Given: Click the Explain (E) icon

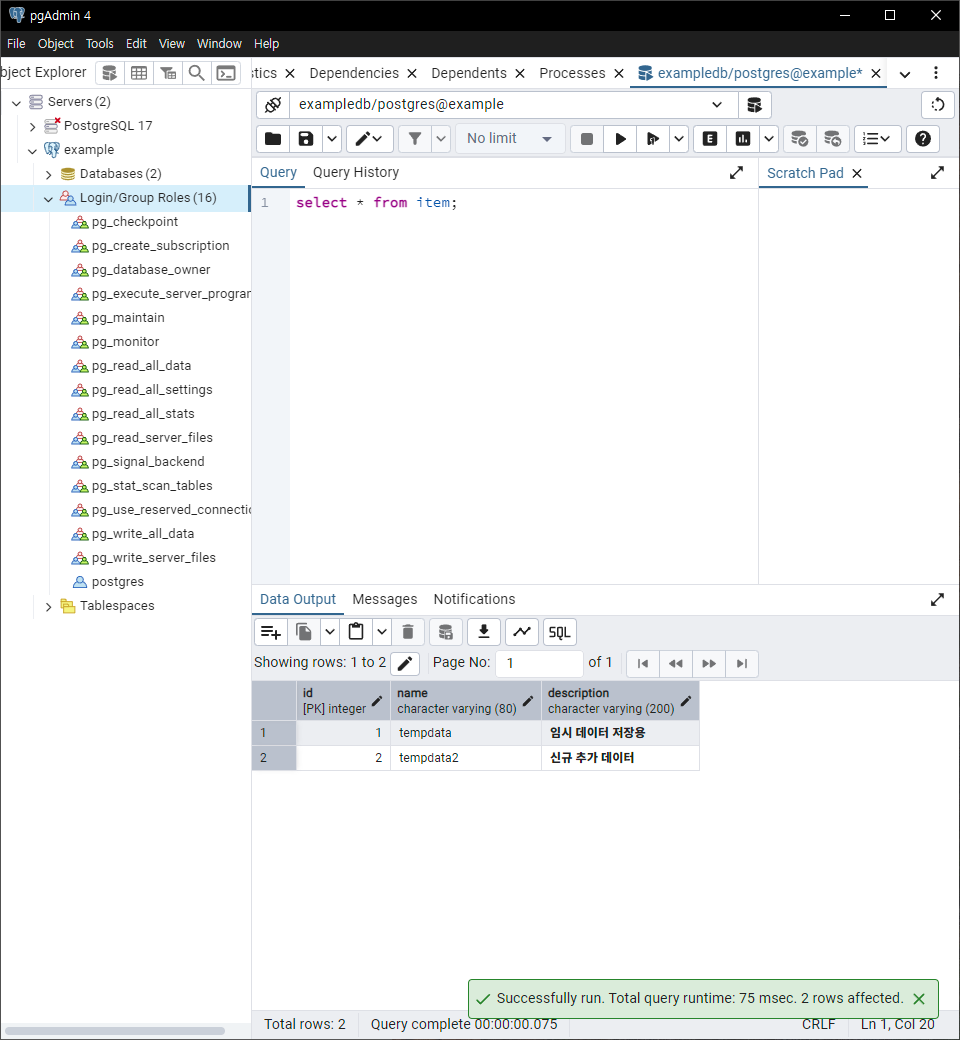Looking at the screenshot, I should [x=710, y=139].
